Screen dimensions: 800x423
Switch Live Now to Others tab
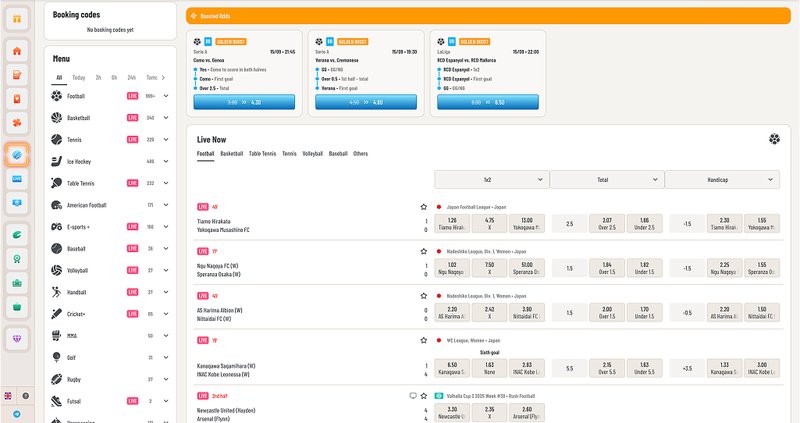point(360,154)
